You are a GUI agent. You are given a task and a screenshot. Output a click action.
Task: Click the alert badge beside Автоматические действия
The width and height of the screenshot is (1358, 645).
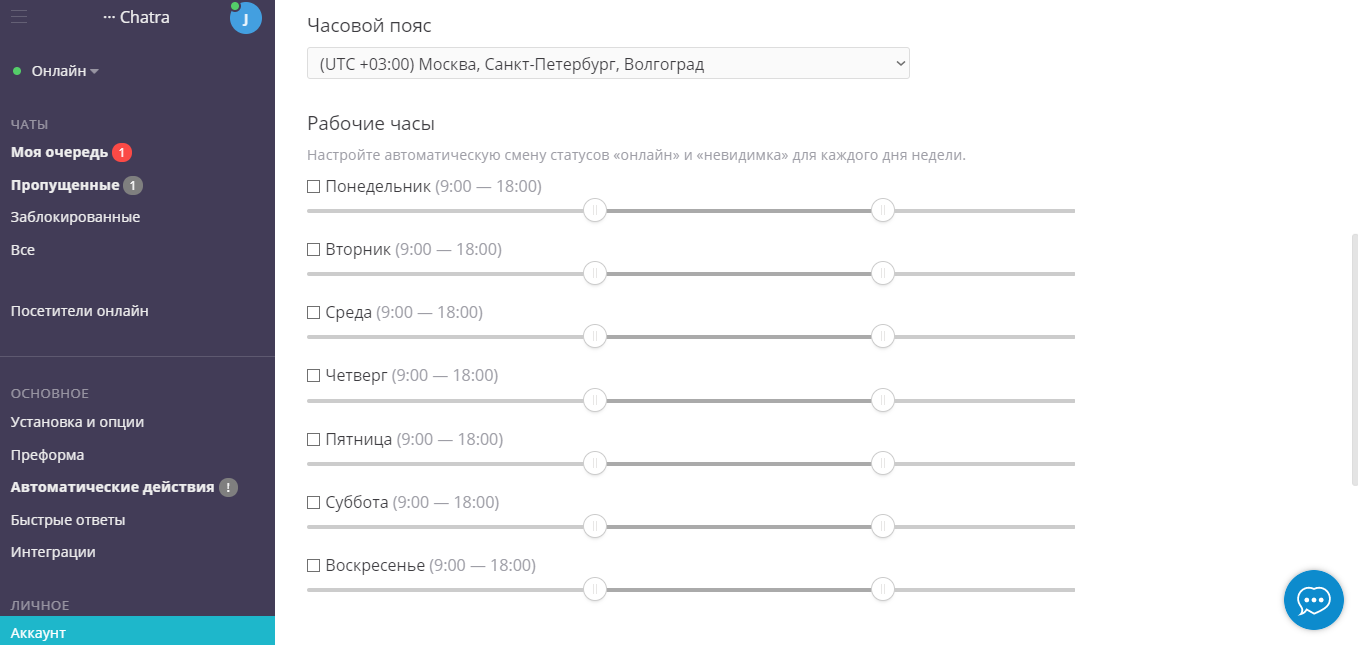[229, 488]
